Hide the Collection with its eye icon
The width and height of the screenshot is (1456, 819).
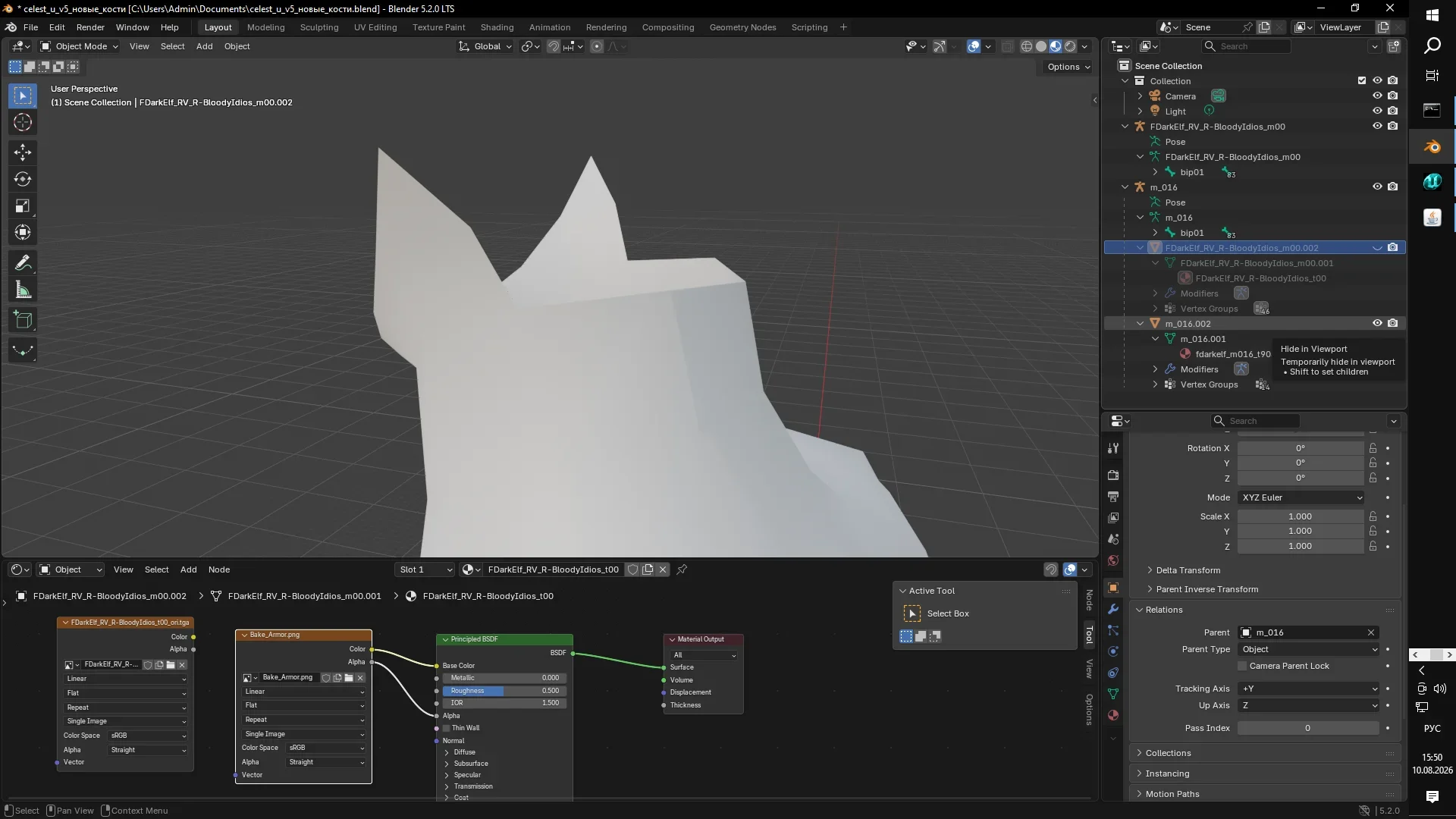[1377, 81]
